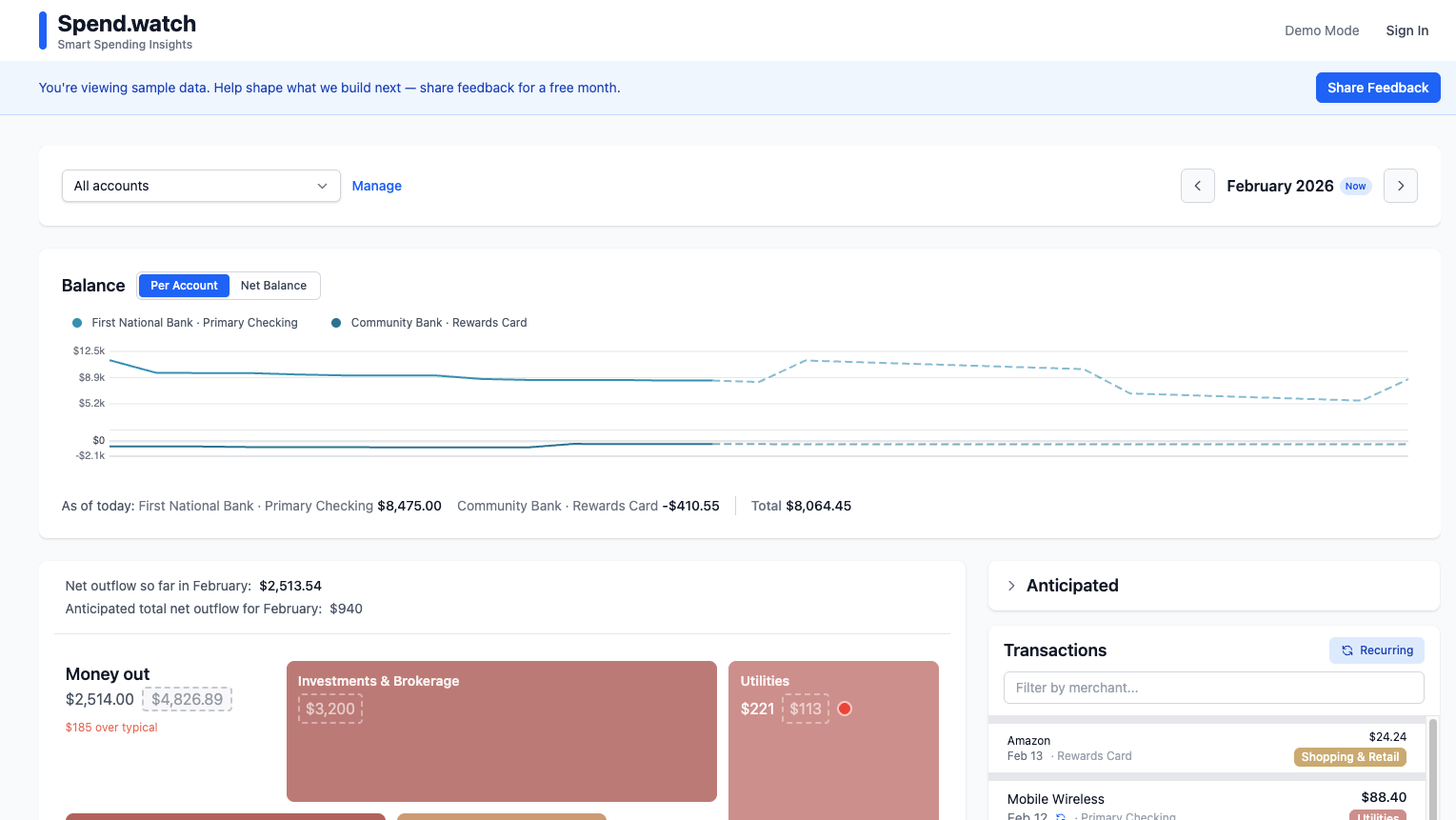This screenshot has width=1456, height=820.
Task: Click Sign In
Action: point(1406,30)
